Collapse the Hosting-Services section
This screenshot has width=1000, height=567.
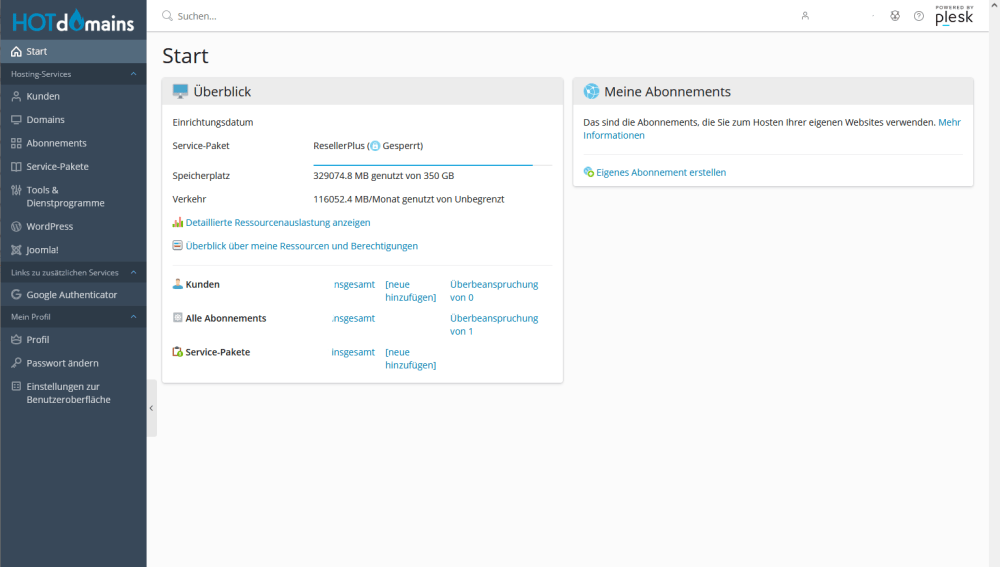tap(133, 74)
